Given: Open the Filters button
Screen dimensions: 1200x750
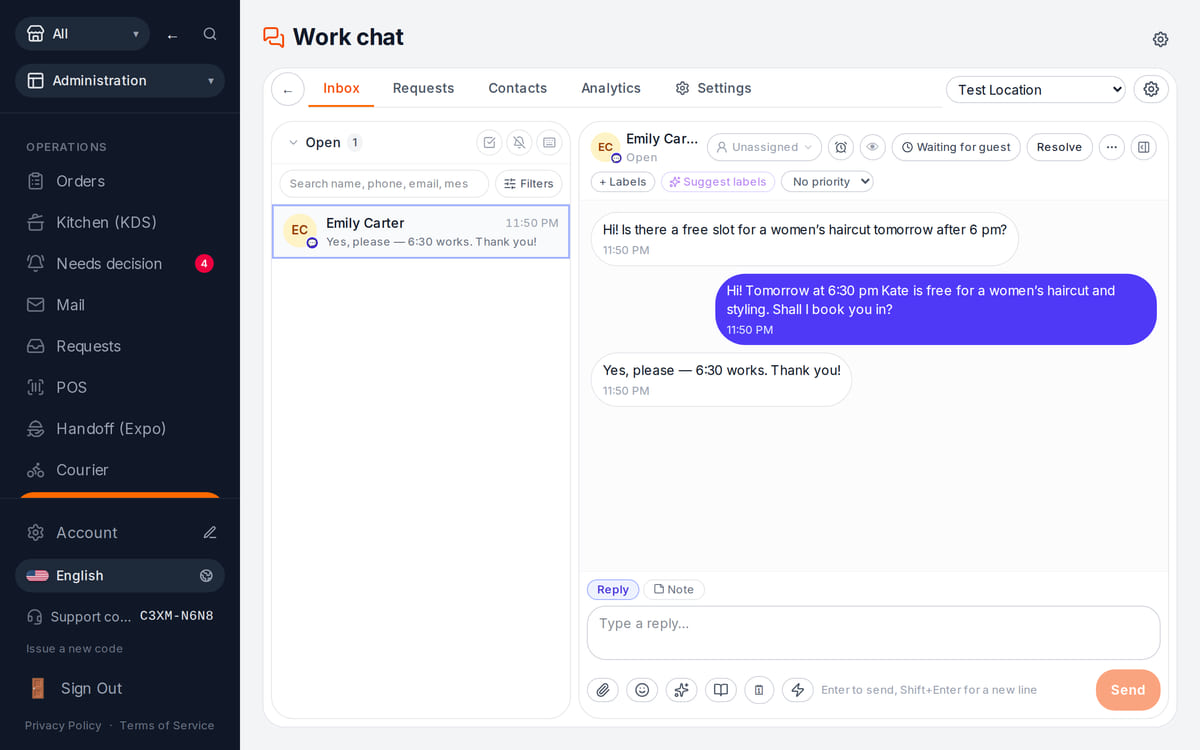Looking at the screenshot, I should 529,183.
